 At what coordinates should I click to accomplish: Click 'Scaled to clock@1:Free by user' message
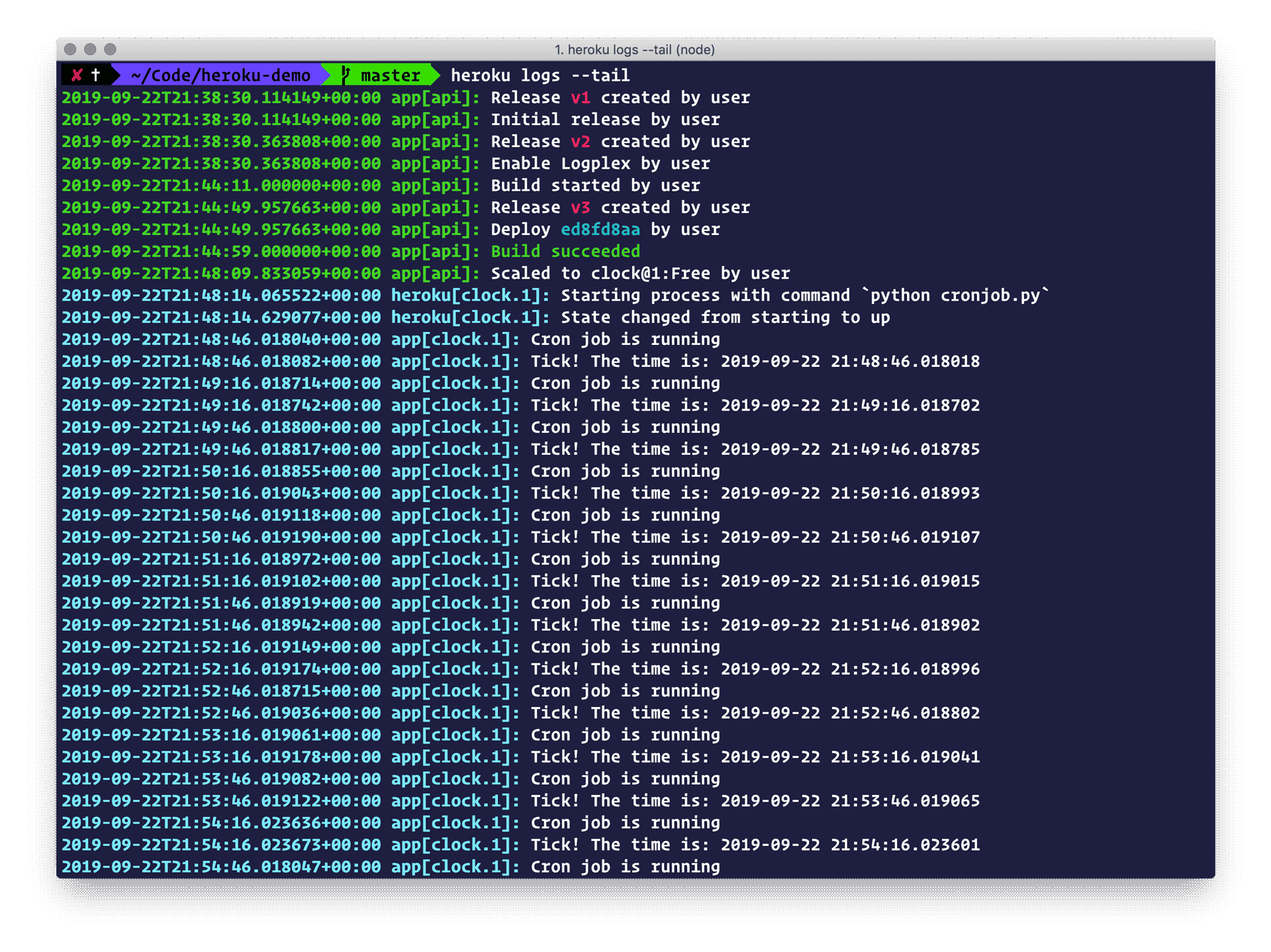click(640, 273)
